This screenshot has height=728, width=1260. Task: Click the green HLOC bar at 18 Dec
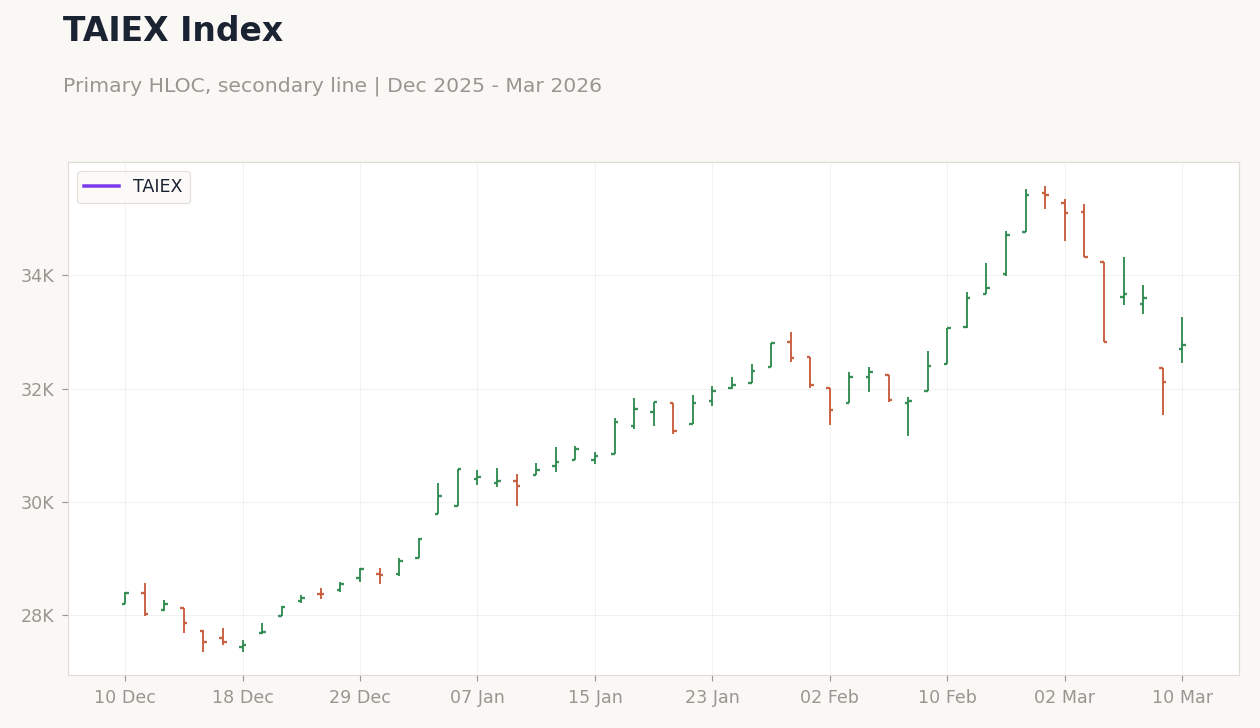click(243, 646)
